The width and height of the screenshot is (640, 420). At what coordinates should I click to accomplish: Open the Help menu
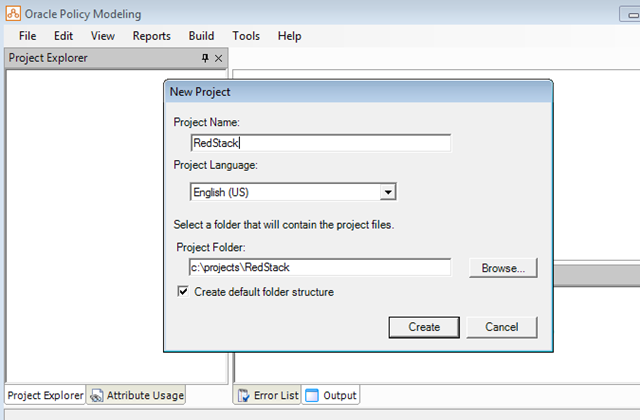pyautogui.click(x=289, y=36)
